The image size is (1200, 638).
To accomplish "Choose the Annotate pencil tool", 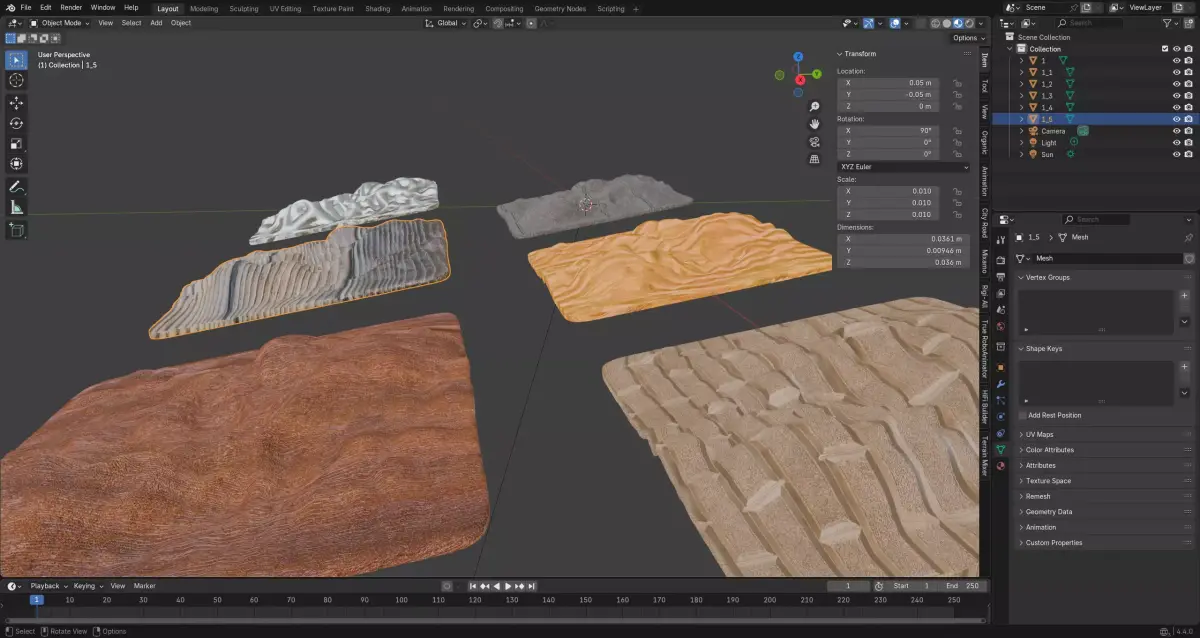I will tap(16, 187).
